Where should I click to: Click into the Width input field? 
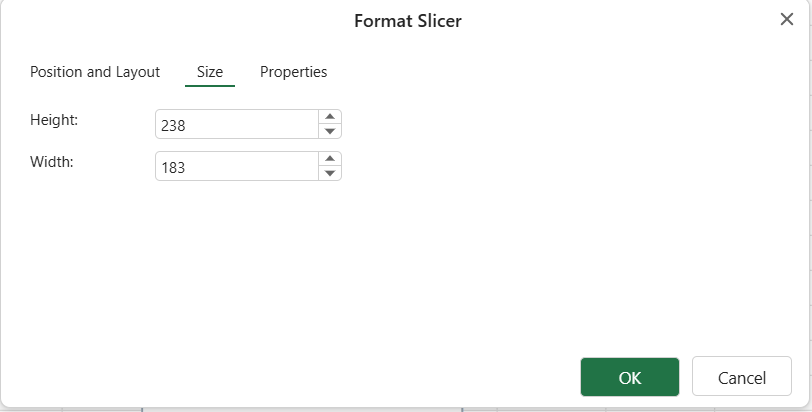pyautogui.click(x=237, y=166)
